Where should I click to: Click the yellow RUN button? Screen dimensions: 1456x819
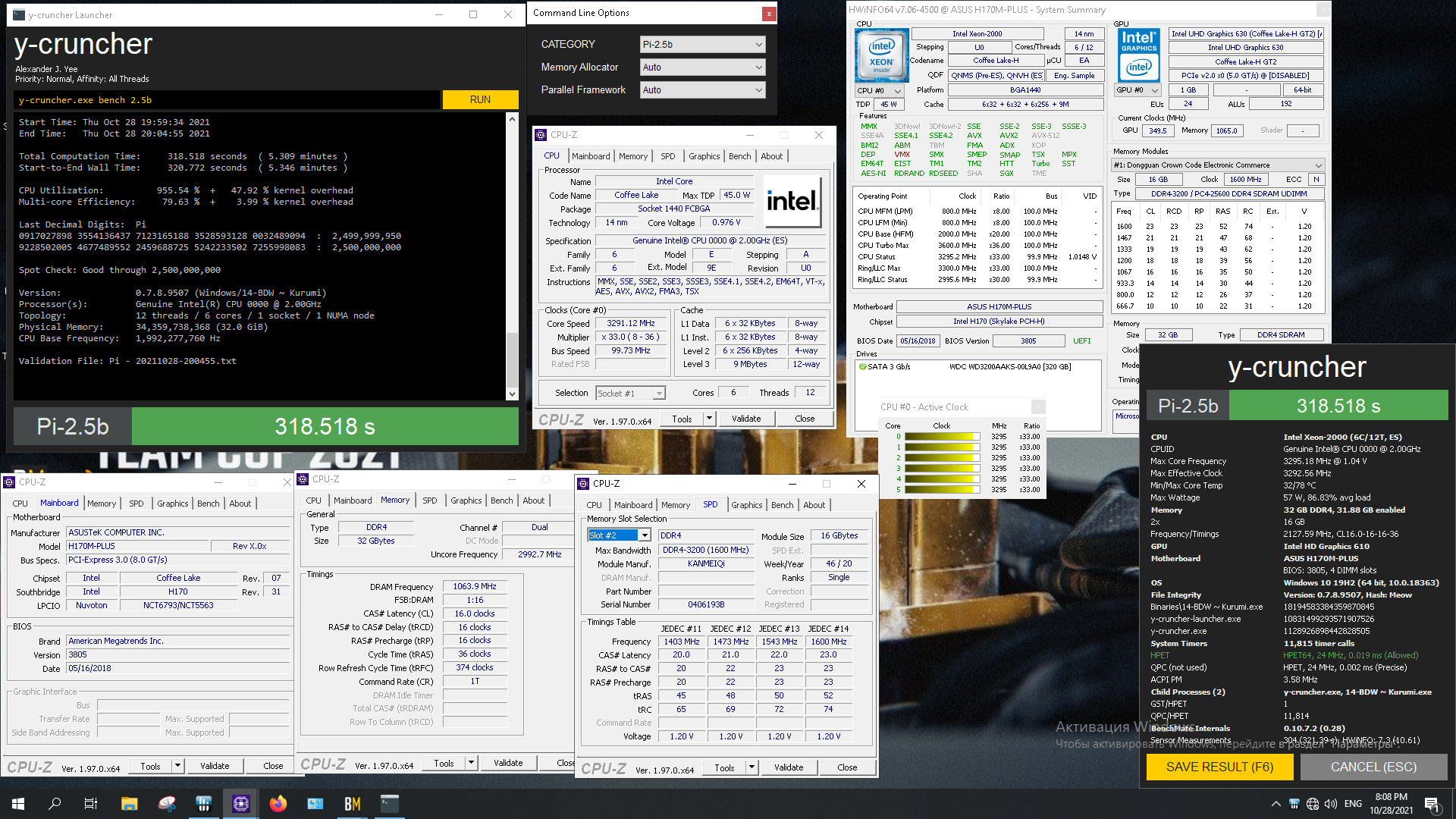click(480, 100)
